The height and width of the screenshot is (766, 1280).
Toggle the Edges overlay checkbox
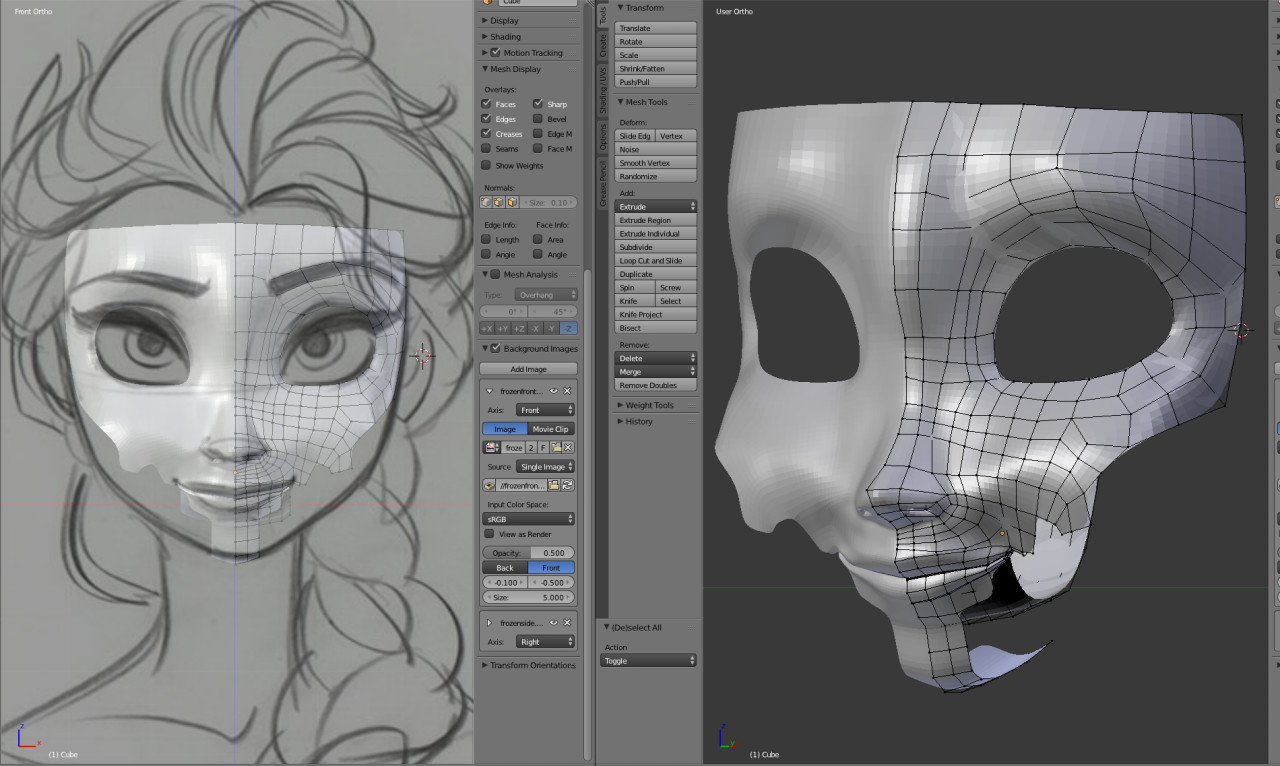(486, 119)
